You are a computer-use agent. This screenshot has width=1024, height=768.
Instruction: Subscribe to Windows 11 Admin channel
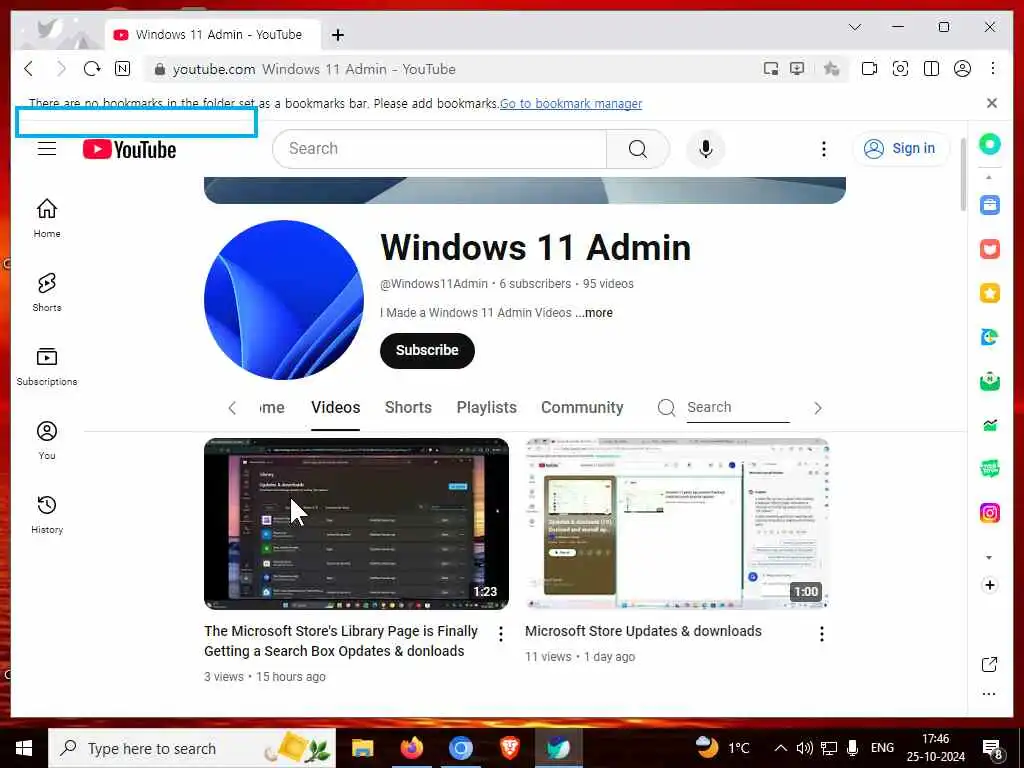tap(427, 350)
